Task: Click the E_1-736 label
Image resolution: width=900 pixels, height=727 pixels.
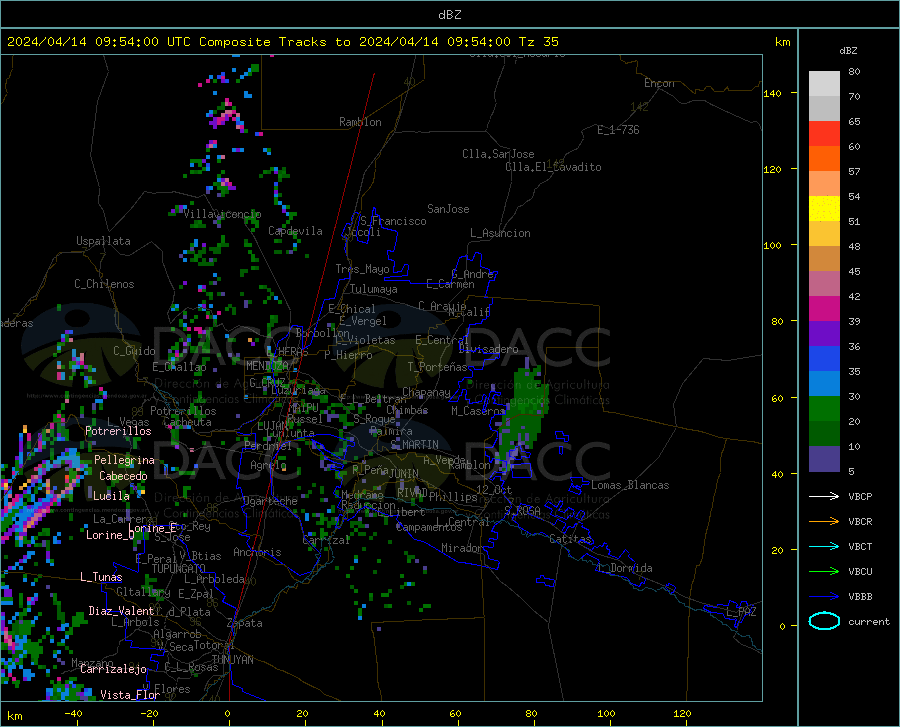Action: 618,130
